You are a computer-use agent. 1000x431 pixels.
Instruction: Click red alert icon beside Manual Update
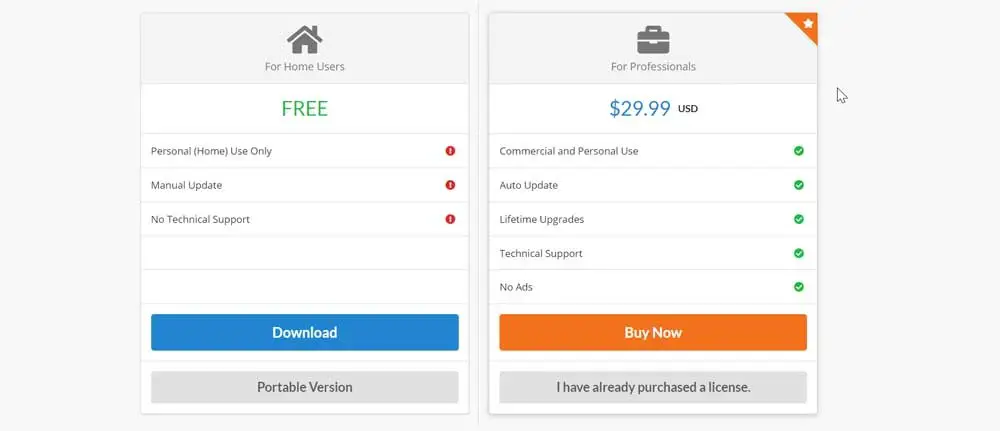(450, 185)
